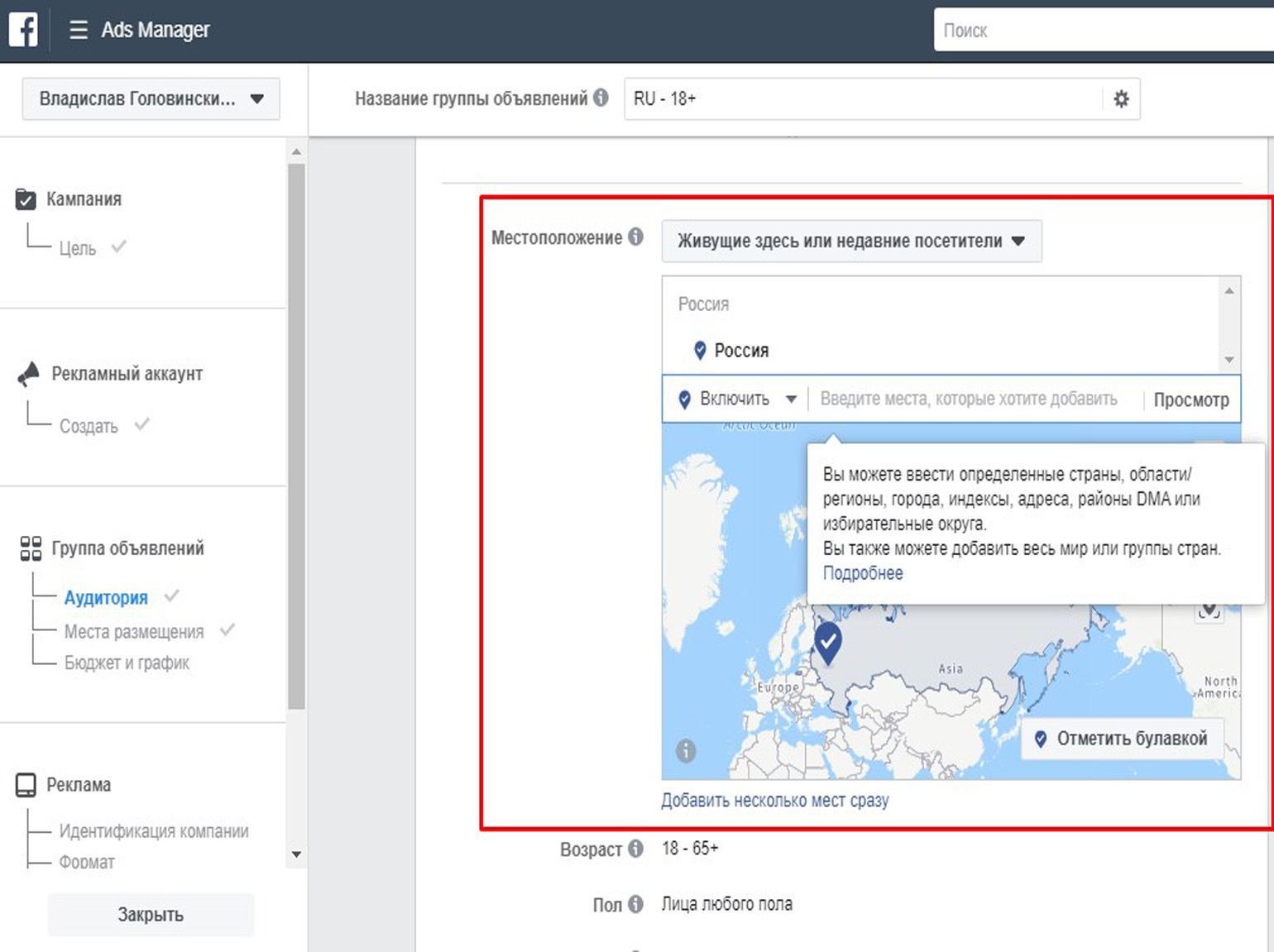Screen dimensions: 1274x952
Task: Select Реклама in the sidebar
Action: (x=79, y=785)
